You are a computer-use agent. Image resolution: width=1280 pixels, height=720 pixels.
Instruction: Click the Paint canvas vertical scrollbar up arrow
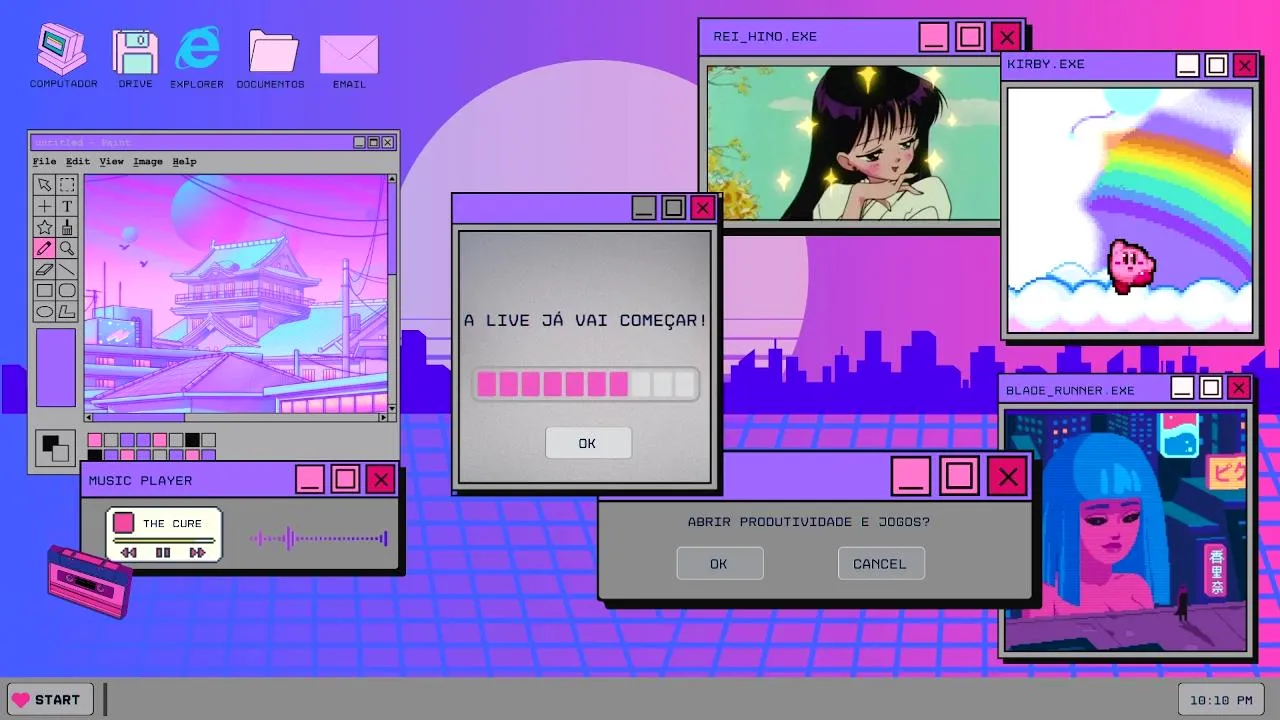coord(392,180)
